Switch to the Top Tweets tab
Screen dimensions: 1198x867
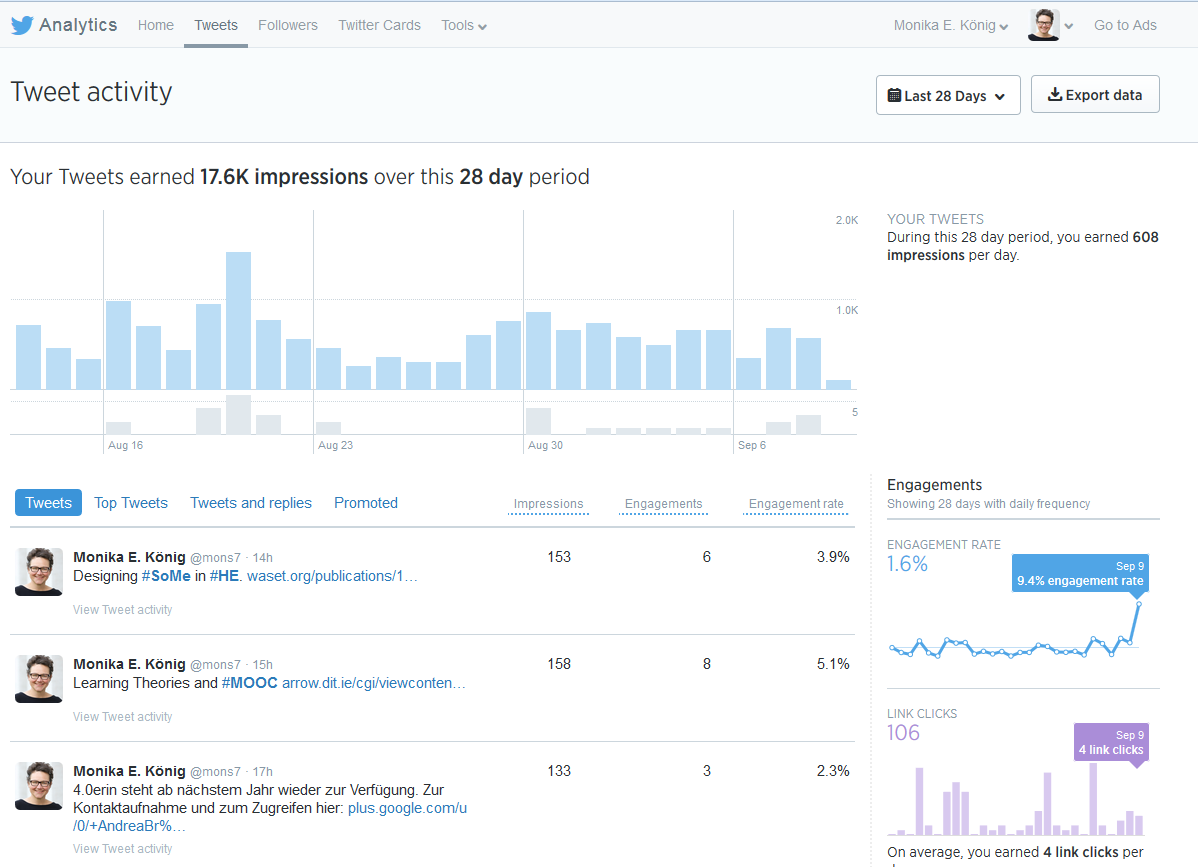(x=131, y=503)
